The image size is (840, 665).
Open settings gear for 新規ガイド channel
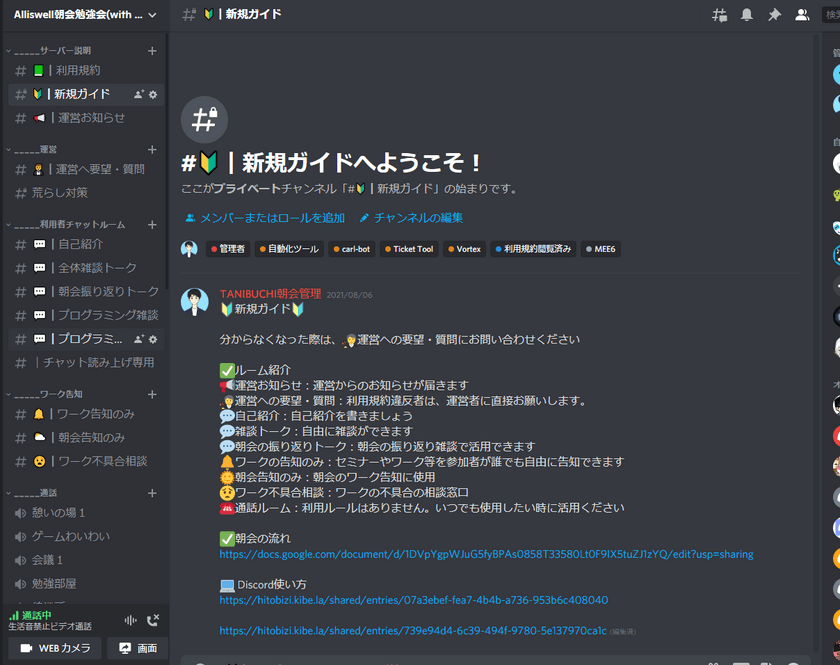click(x=154, y=94)
